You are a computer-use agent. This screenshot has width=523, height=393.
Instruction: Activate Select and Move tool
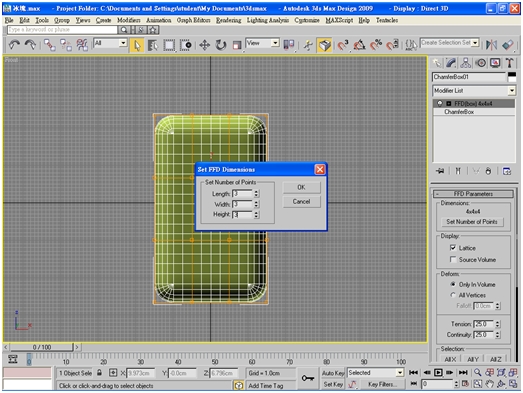tap(204, 45)
